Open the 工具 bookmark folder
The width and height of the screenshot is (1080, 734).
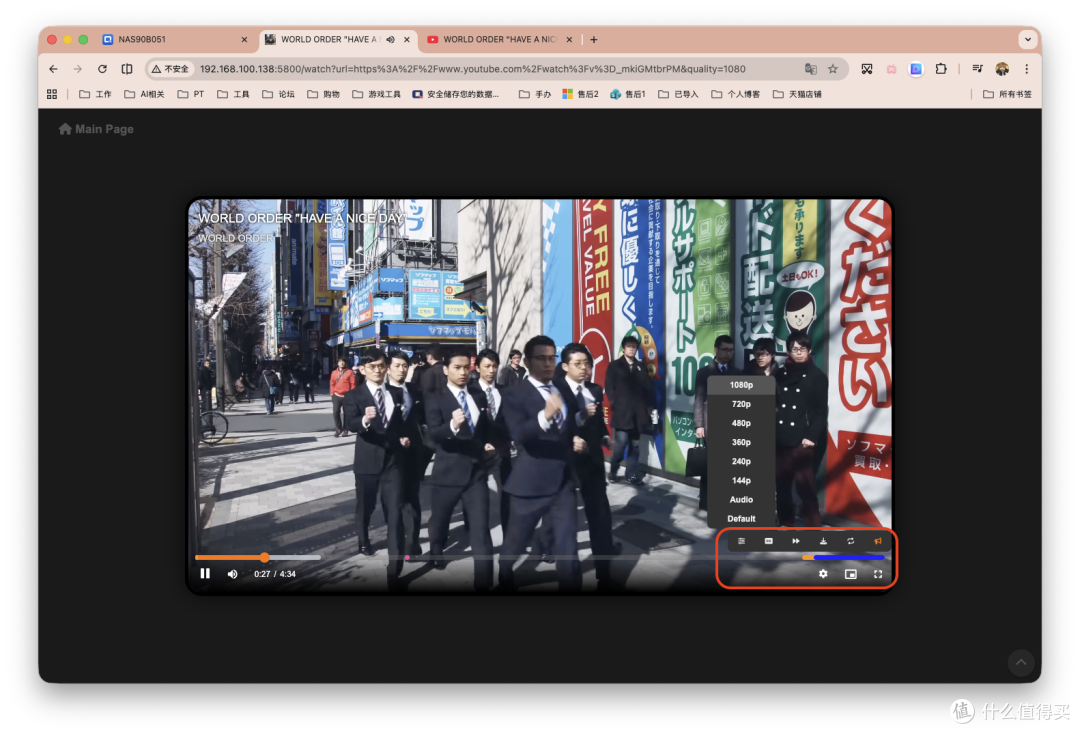click(x=233, y=94)
